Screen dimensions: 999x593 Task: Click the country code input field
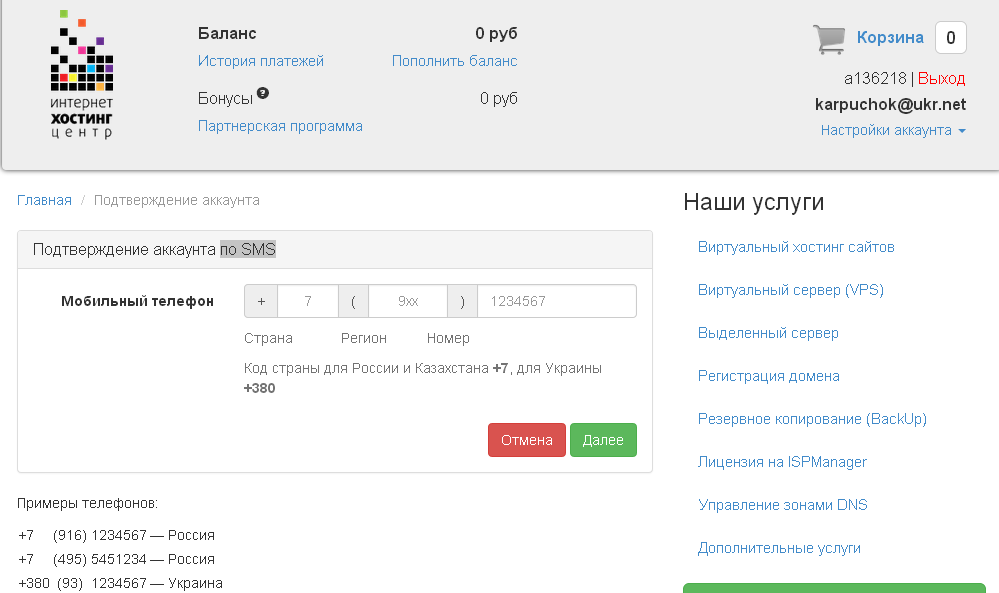(x=308, y=301)
